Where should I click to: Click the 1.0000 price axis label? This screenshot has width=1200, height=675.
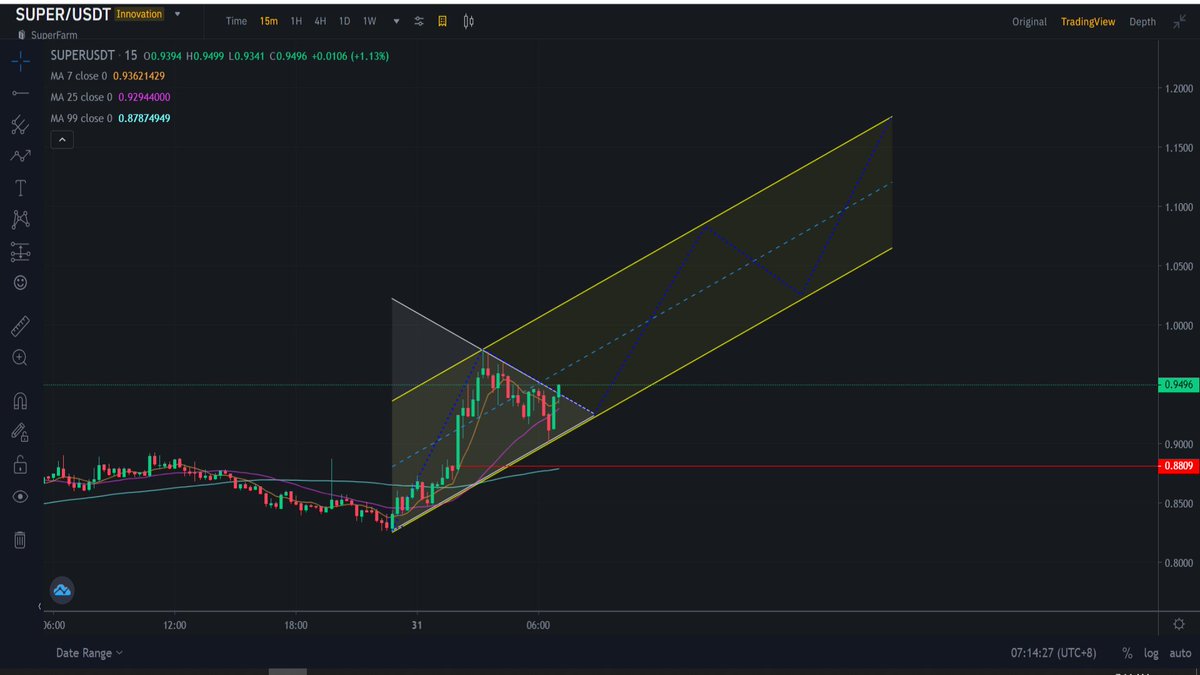click(1179, 326)
